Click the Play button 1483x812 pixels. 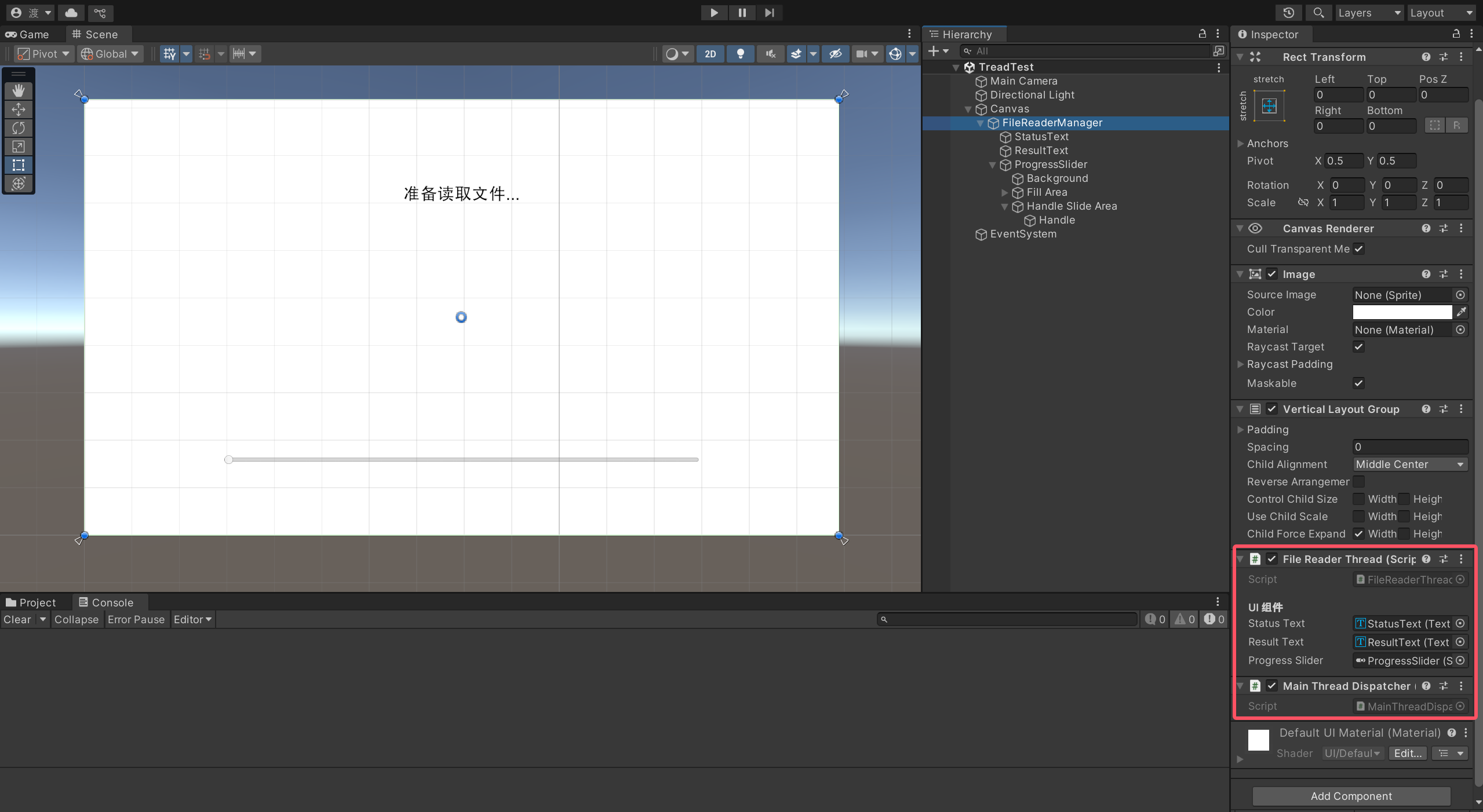[714, 12]
